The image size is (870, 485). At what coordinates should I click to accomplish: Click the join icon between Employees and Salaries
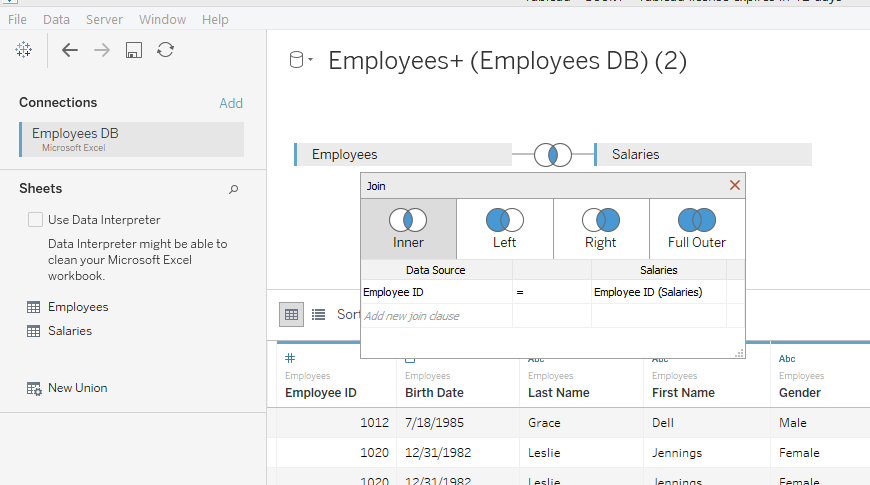click(x=552, y=155)
